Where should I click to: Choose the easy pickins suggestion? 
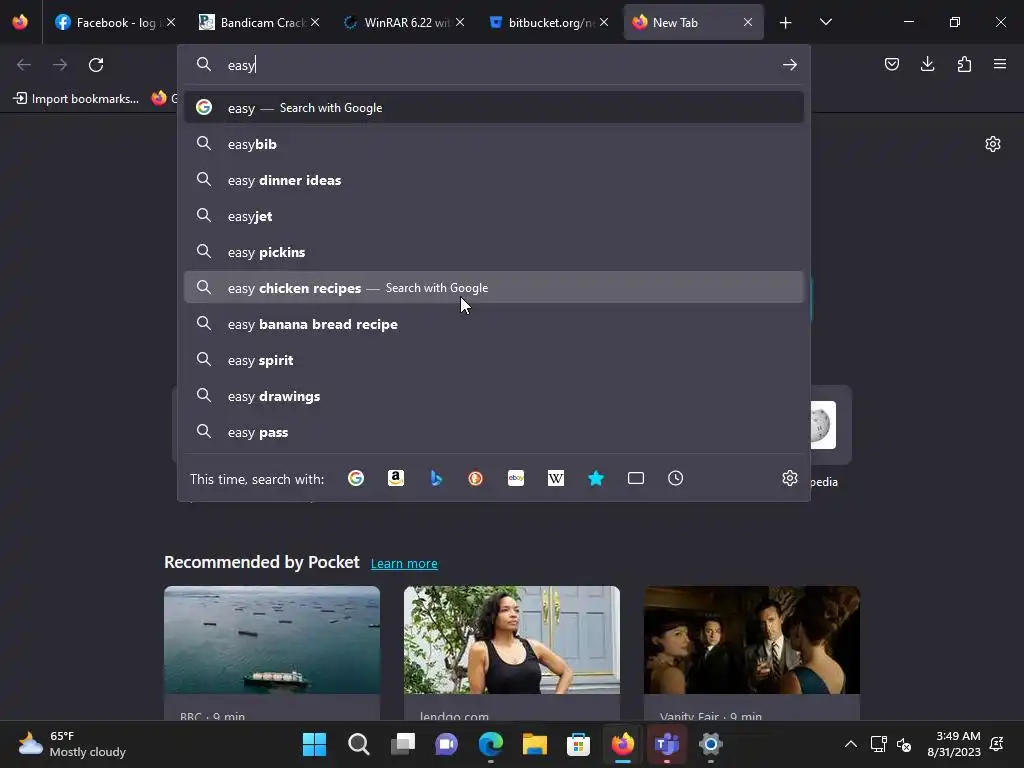(x=494, y=251)
